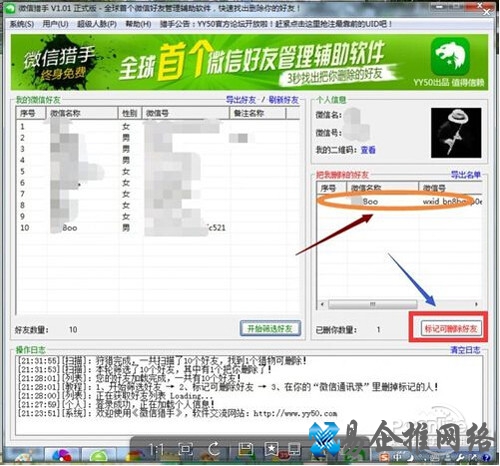Click the 中 input mode tray indicator

(398, 457)
